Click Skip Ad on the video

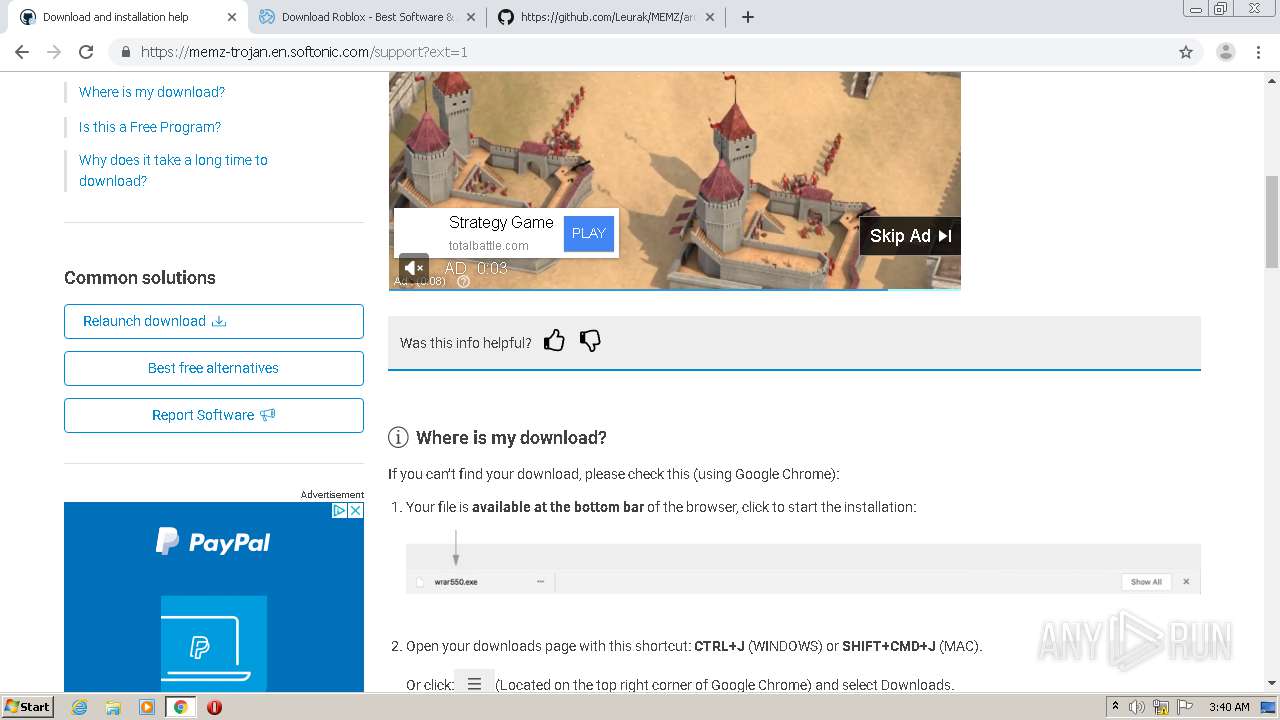click(910, 236)
